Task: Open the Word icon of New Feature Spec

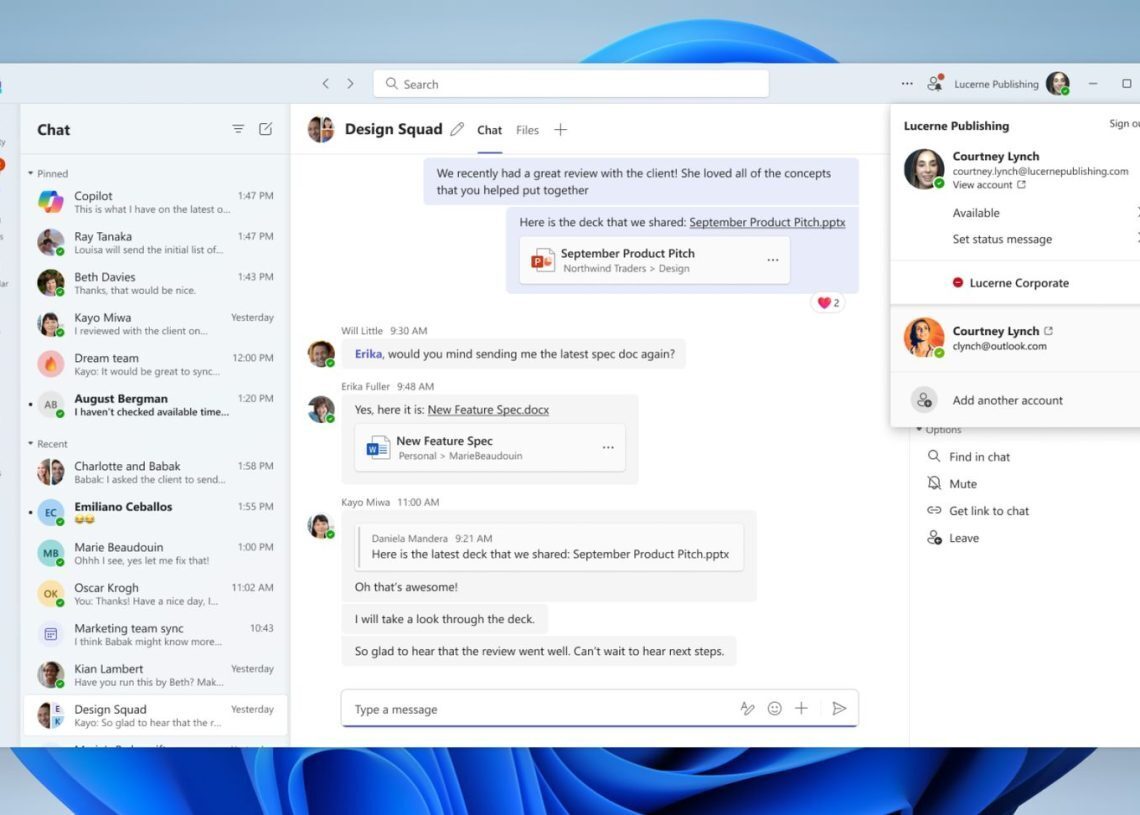Action: click(377, 448)
